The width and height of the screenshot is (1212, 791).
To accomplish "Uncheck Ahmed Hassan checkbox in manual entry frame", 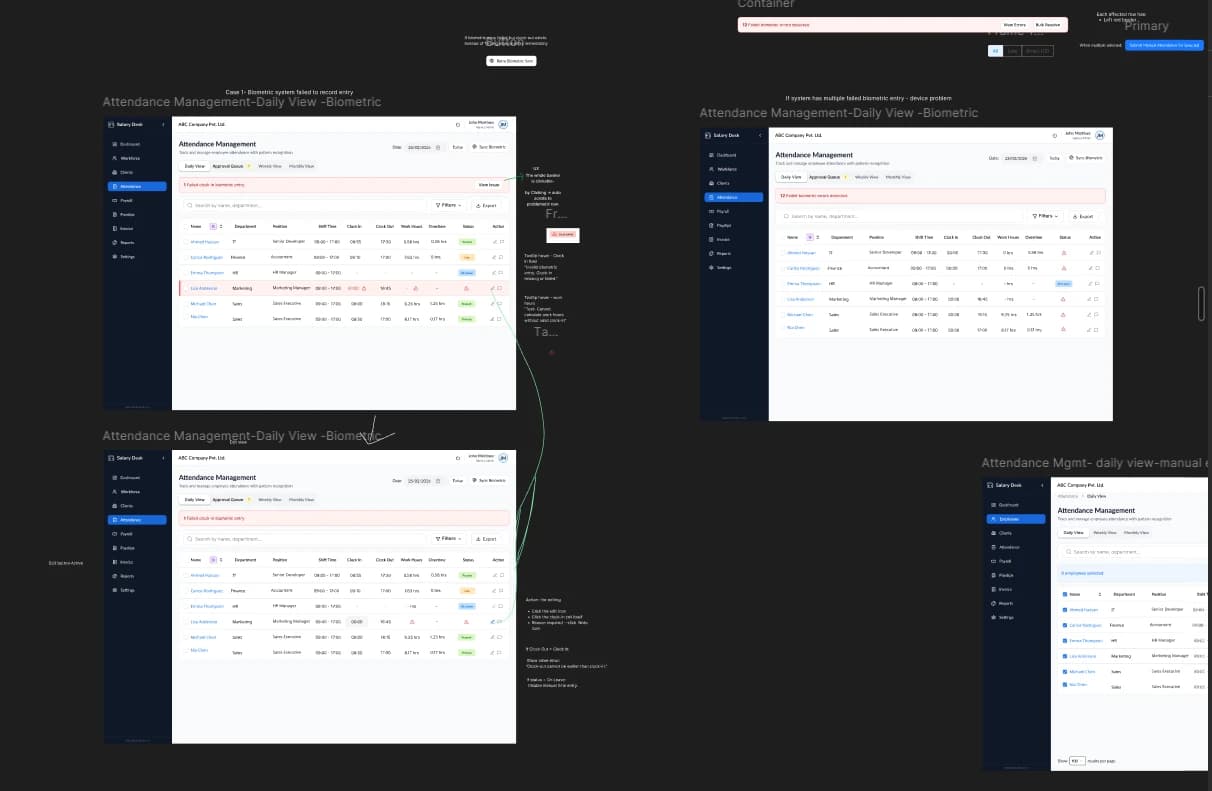I will 1065,609.
